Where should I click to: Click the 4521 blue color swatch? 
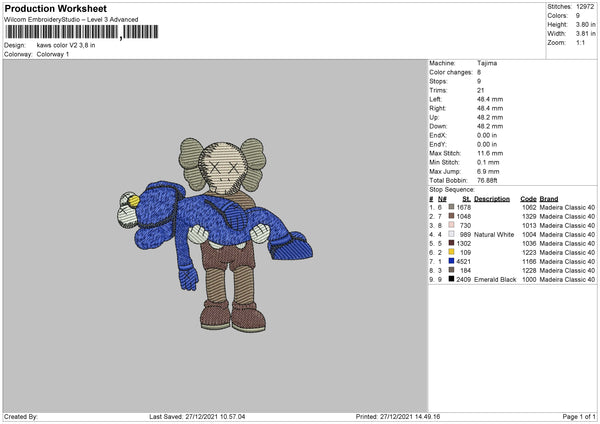pos(451,261)
